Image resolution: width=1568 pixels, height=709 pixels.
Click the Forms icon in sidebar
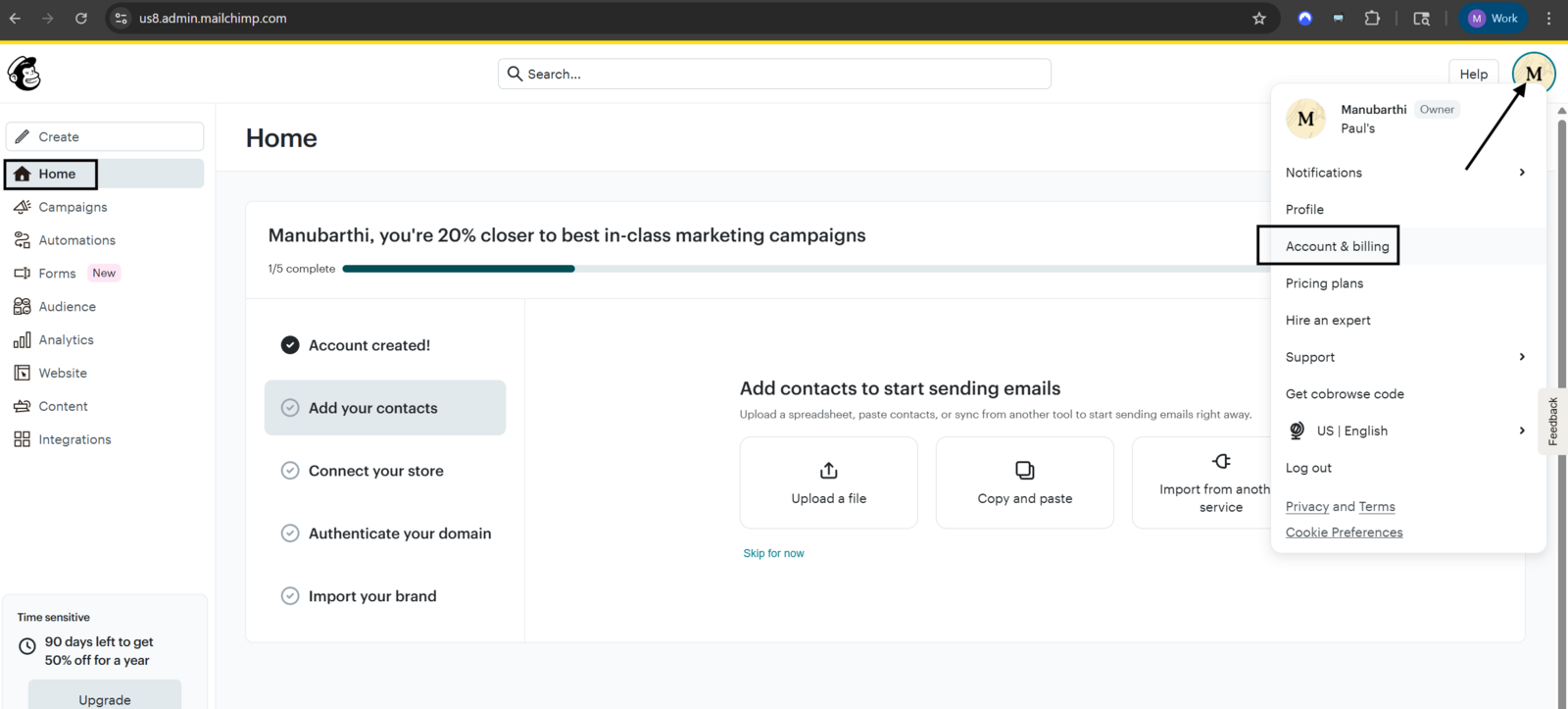pyautogui.click(x=23, y=274)
